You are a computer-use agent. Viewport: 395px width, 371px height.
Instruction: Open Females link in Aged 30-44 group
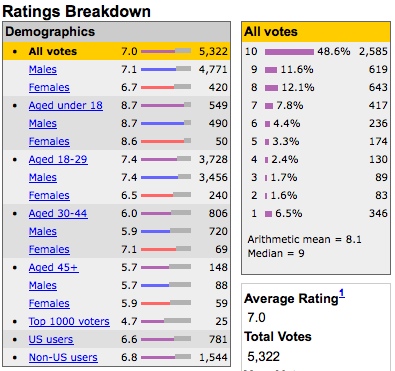[x=49, y=249]
